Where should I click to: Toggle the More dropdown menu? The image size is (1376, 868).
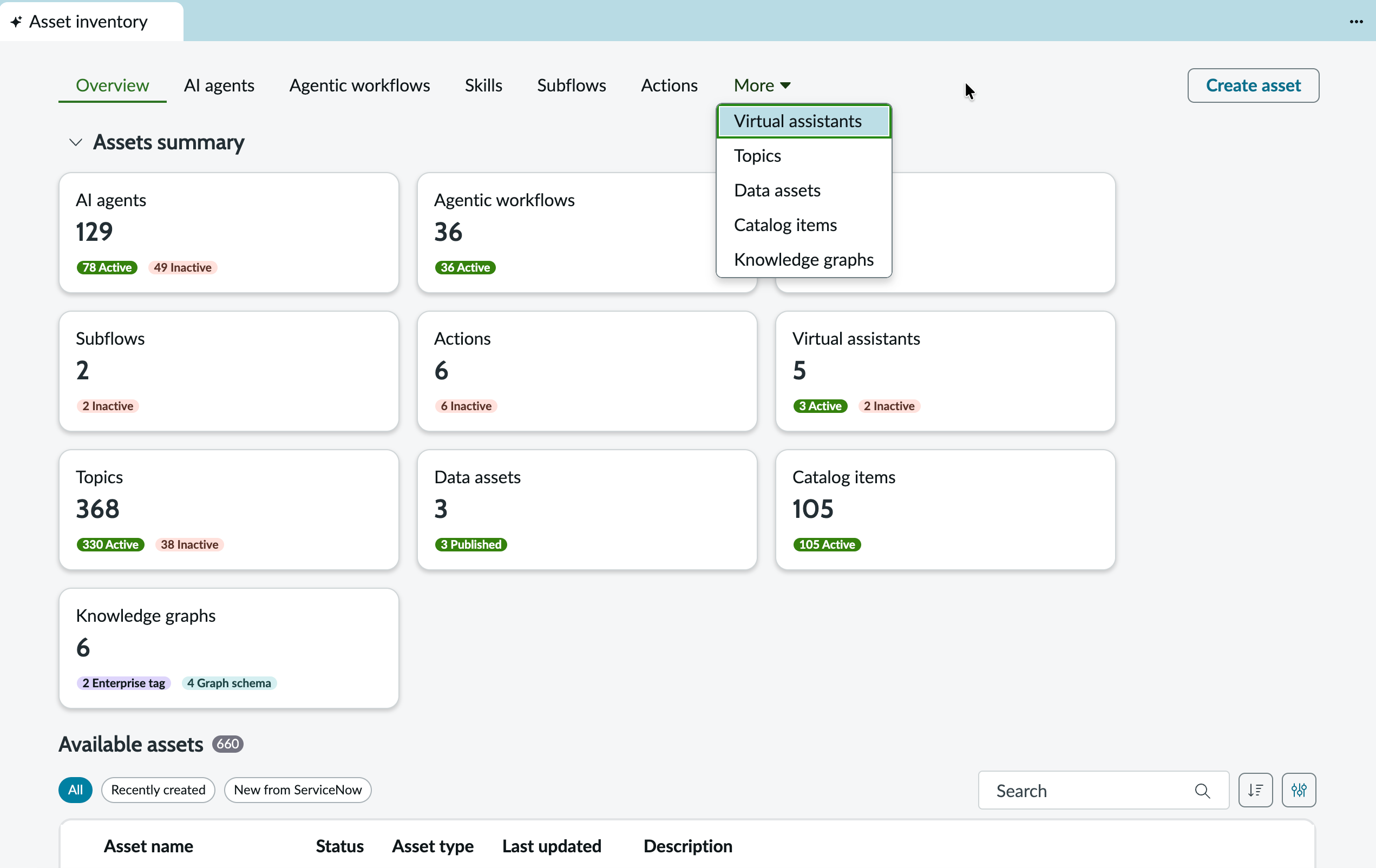(762, 85)
